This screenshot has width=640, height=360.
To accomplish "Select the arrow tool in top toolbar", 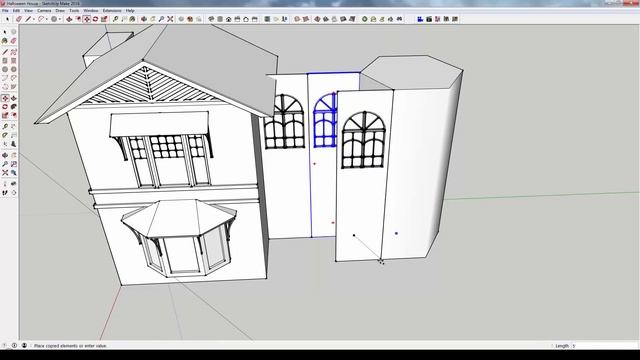I will point(7,19).
